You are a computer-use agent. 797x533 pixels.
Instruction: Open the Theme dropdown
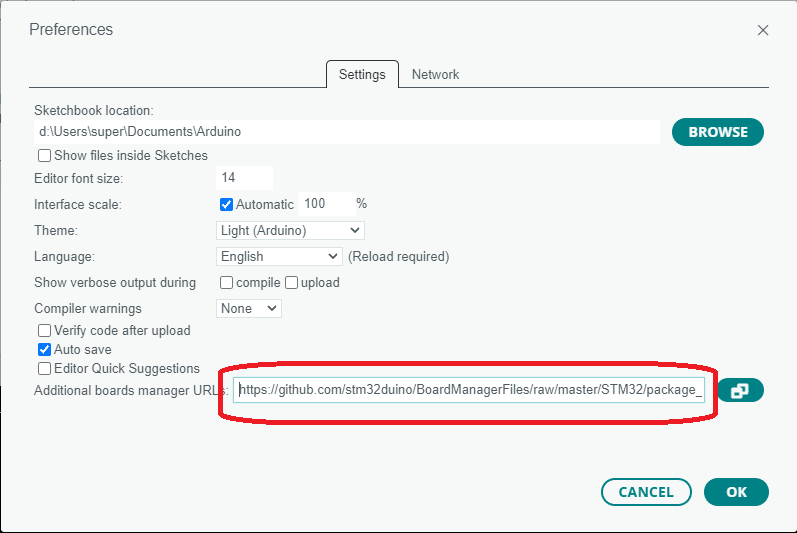click(x=290, y=231)
